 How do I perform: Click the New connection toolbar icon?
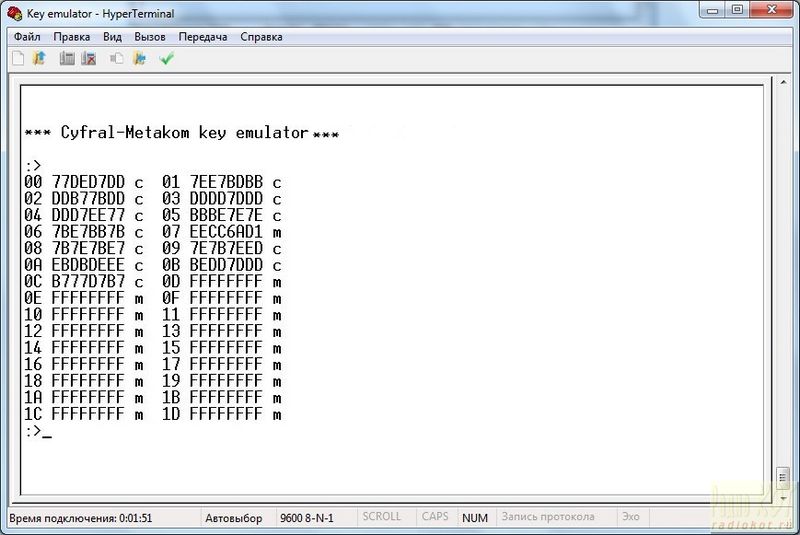pos(18,59)
